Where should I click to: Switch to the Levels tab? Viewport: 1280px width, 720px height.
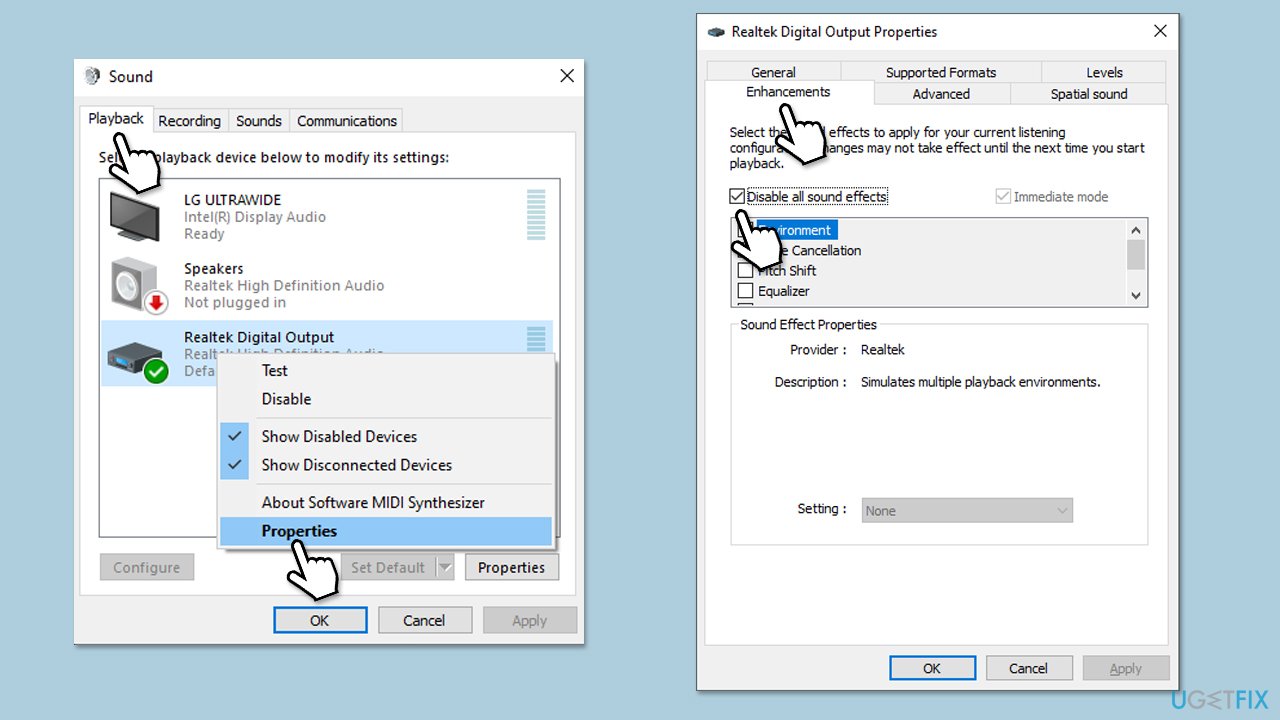coord(1104,72)
